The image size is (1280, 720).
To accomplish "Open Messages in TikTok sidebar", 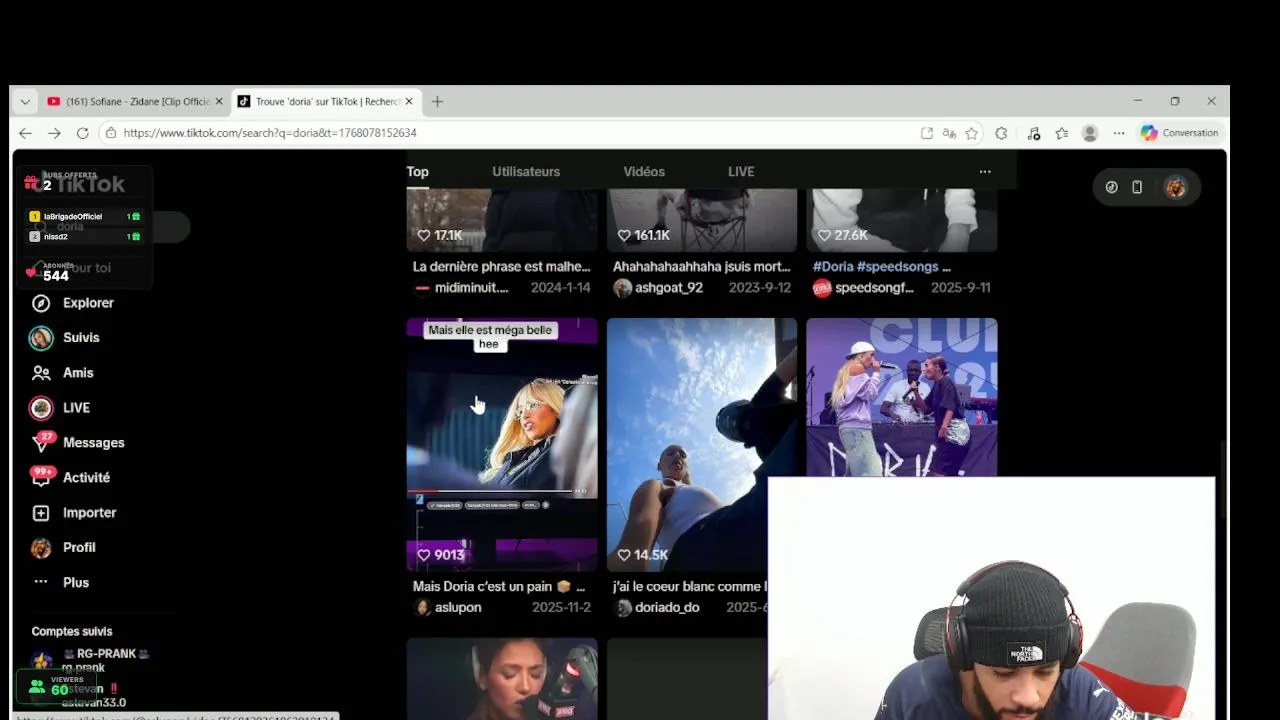I will (x=78, y=443).
